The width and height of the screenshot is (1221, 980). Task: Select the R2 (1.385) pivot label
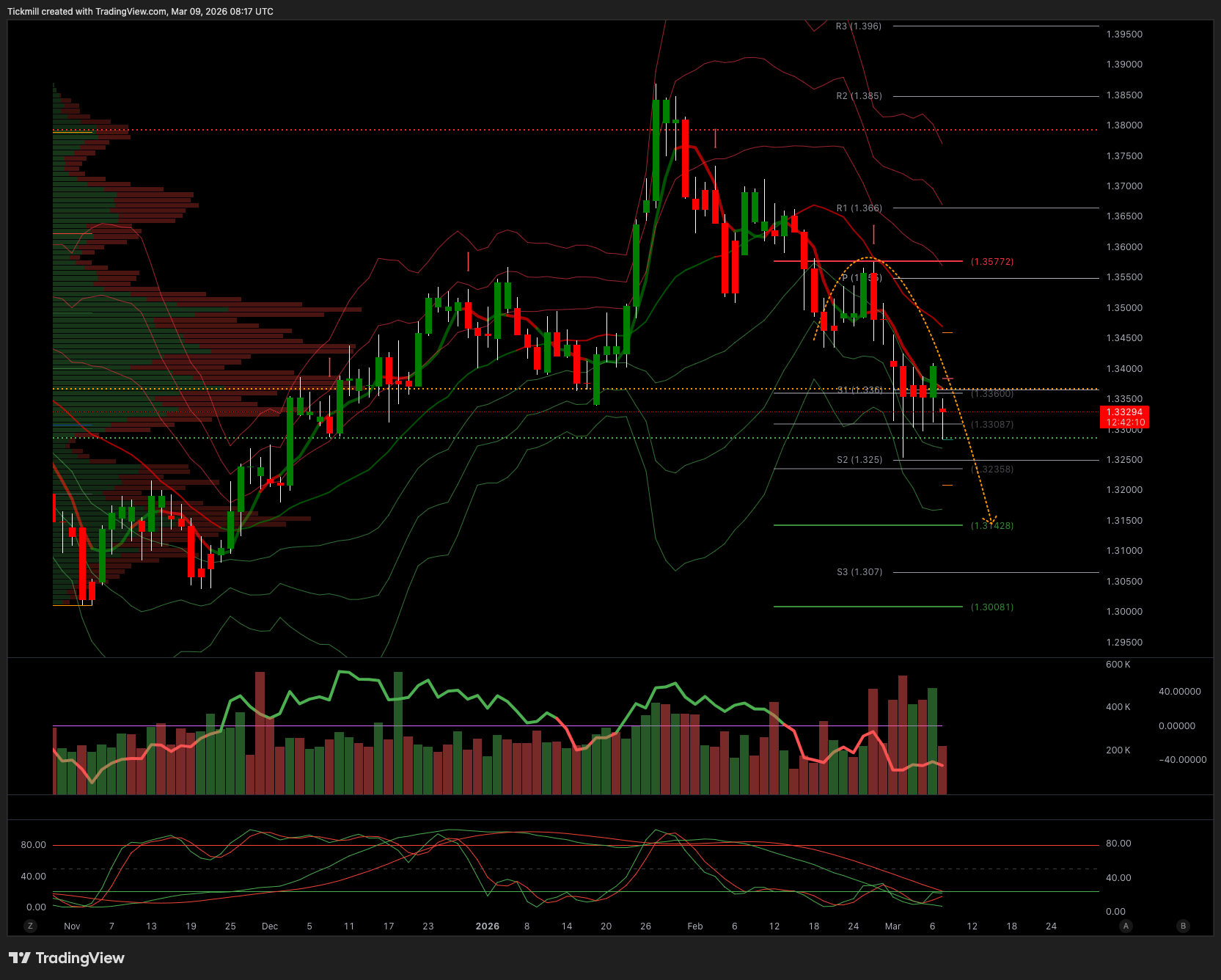(x=859, y=96)
